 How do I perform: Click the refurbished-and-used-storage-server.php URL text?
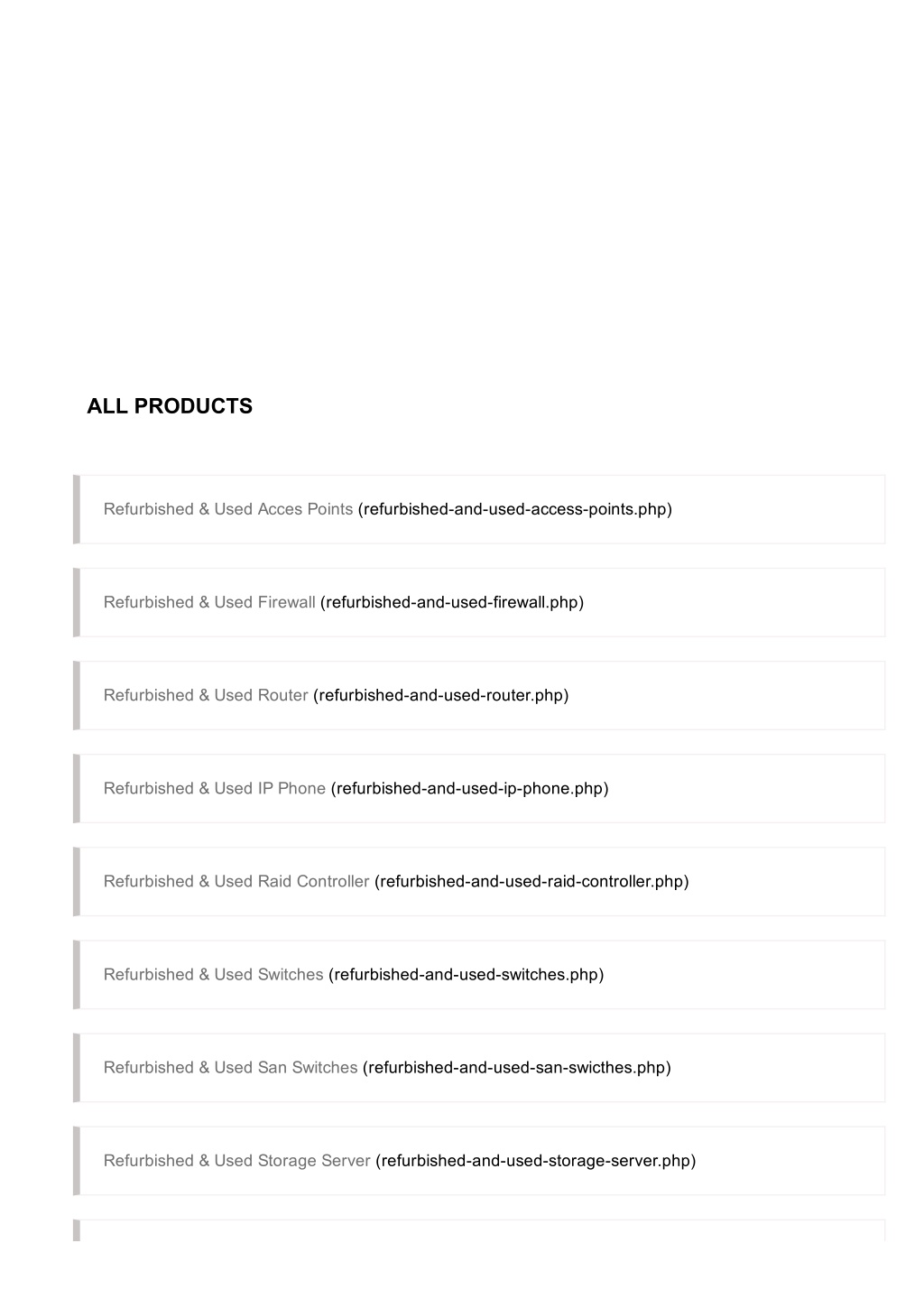click(x=536, y=1160)
